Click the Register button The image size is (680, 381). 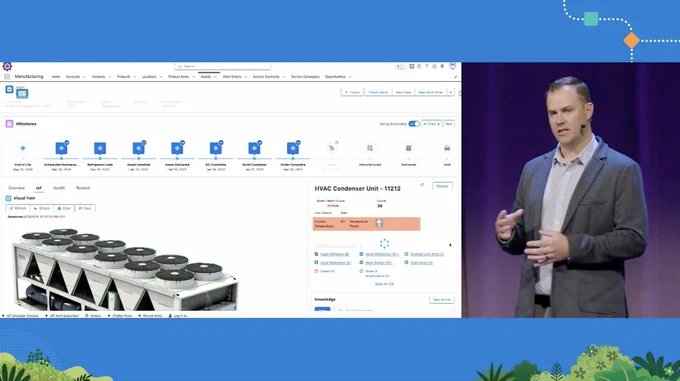click(442, 186)
